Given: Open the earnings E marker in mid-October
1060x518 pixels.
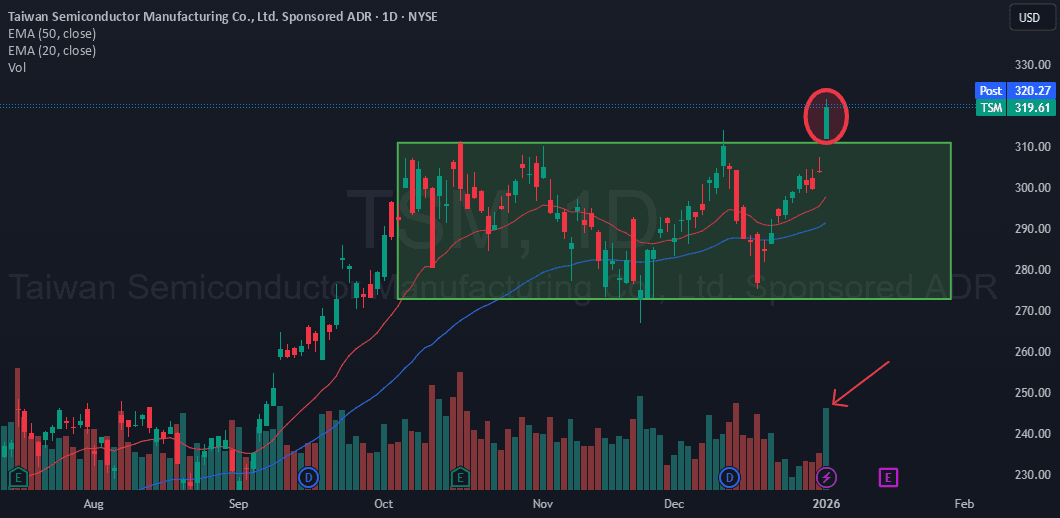Looking at the screenshot, I should (460, 477).
